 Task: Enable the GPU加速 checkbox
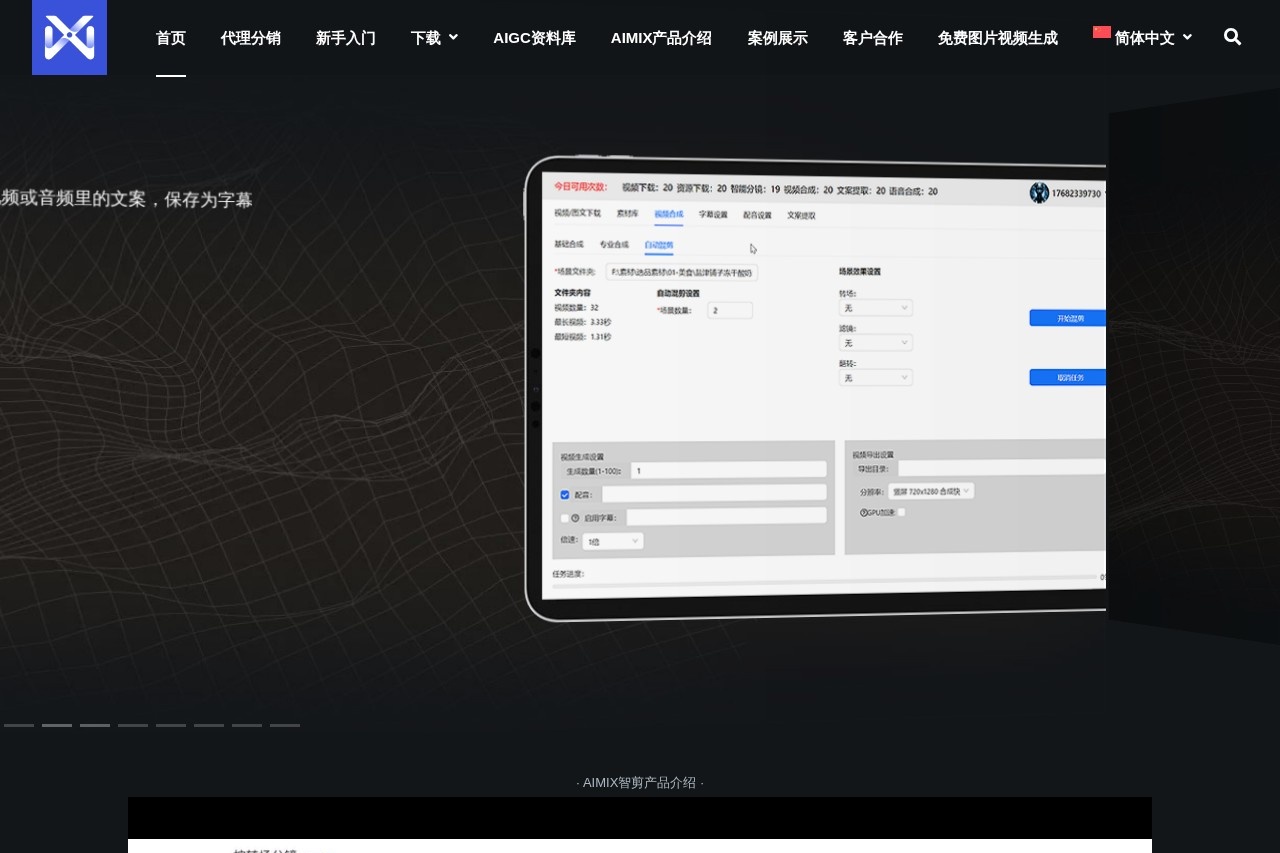click(x=902, y=512)
